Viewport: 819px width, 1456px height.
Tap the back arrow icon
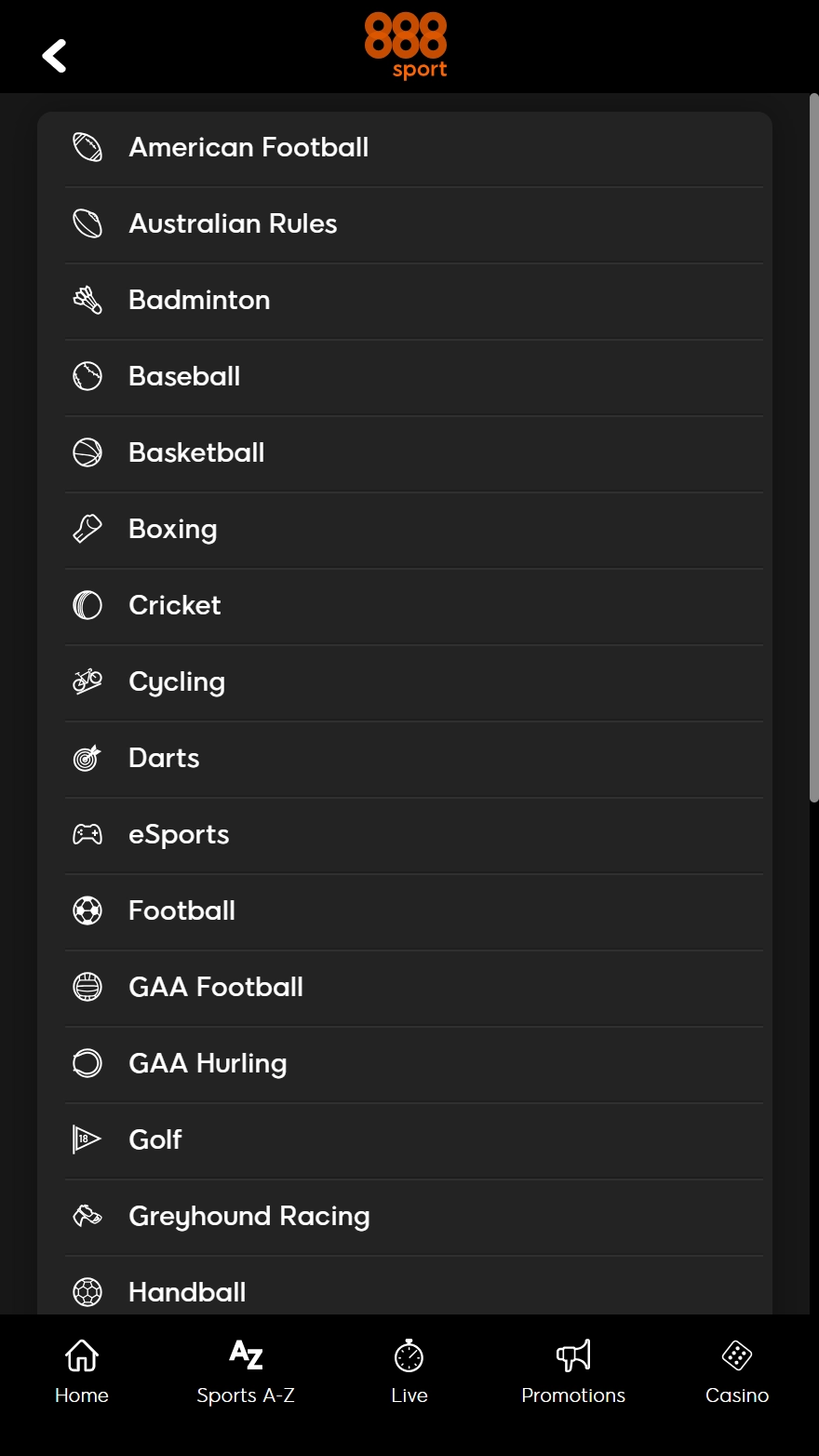point(55,56)
